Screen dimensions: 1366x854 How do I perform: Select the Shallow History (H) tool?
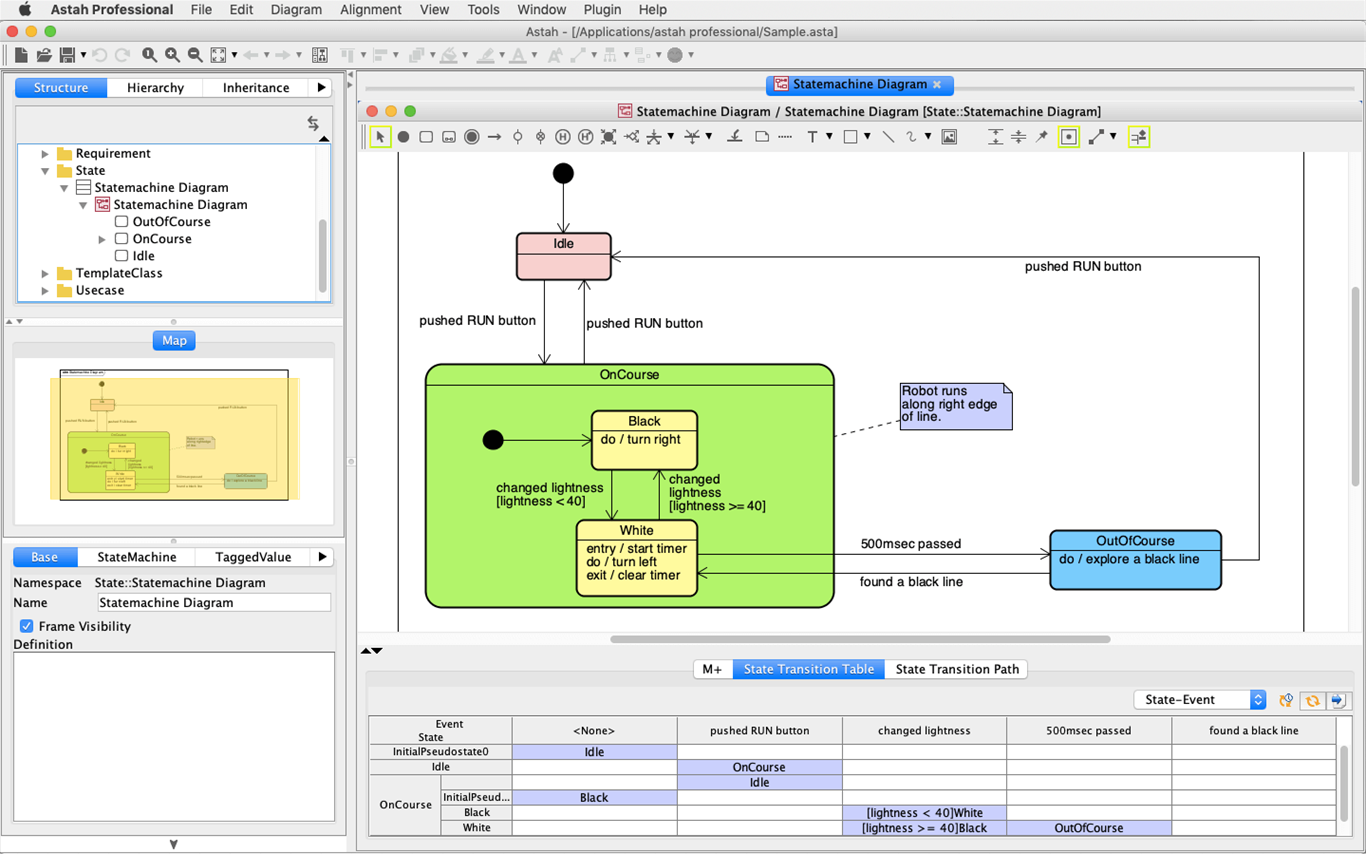tap(563, 137)
